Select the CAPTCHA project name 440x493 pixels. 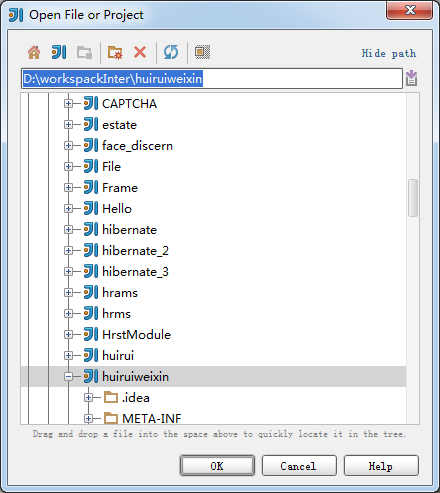point(129,104)
